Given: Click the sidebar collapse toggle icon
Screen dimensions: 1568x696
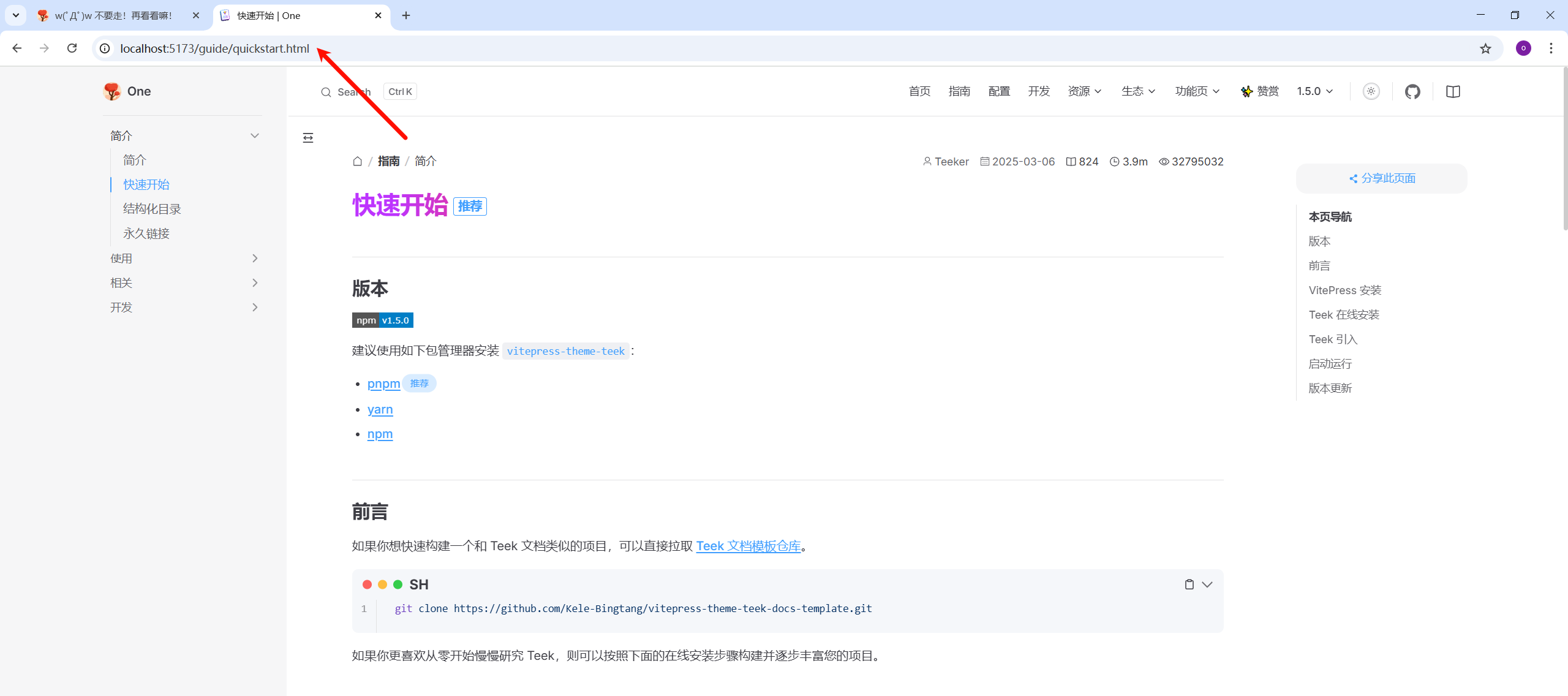Looking at the screenshot, I should click(x=308, y=138).
